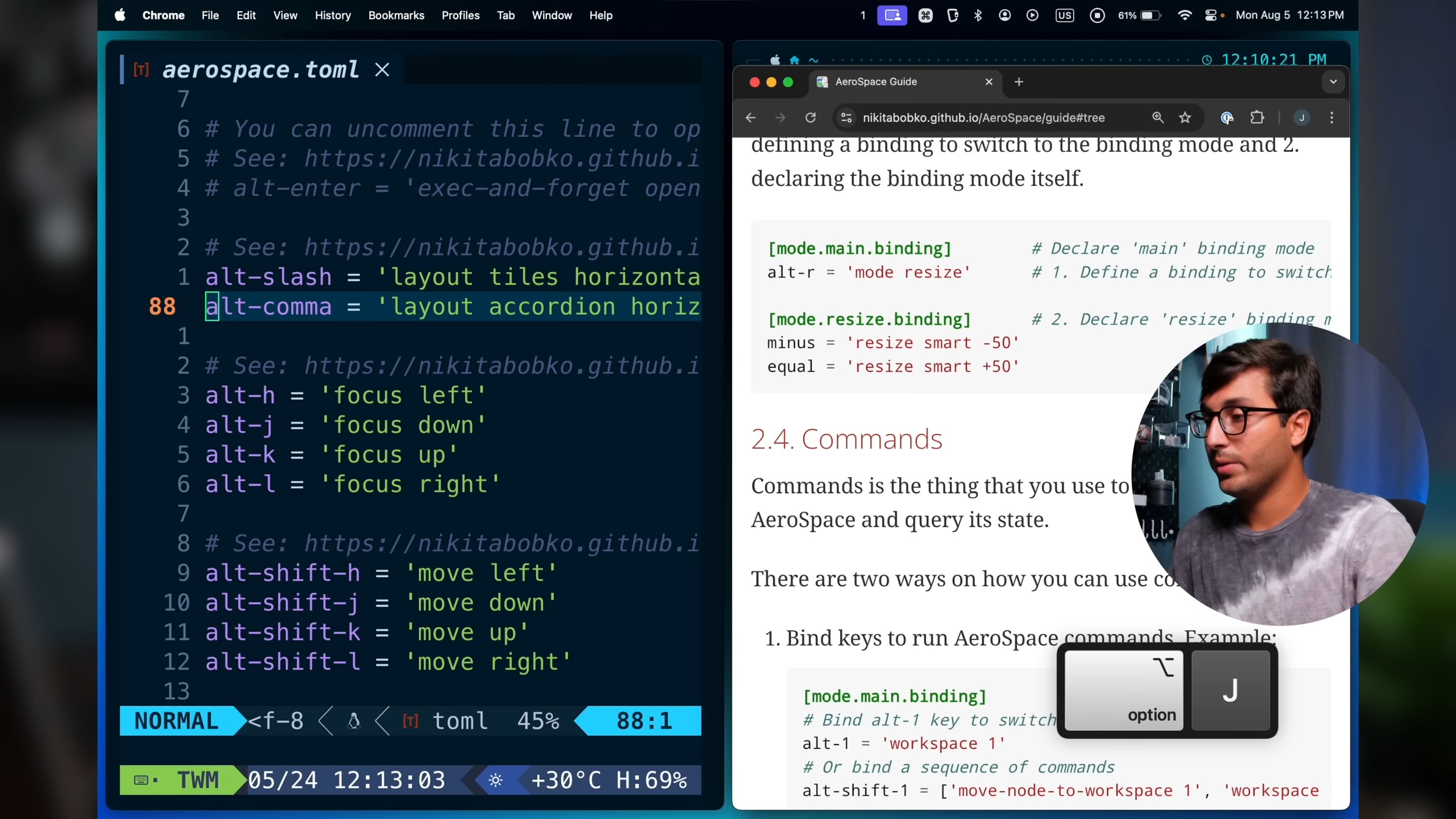View site information icon in address bar

[x=846, y=118]
